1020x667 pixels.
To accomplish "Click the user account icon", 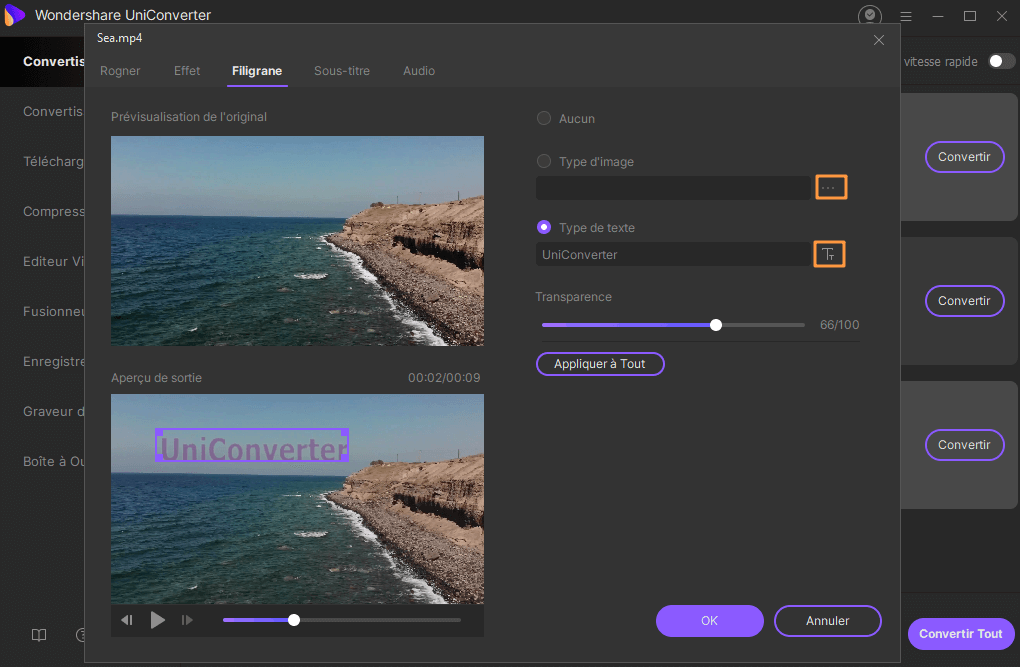I will [x=870, y=16].
